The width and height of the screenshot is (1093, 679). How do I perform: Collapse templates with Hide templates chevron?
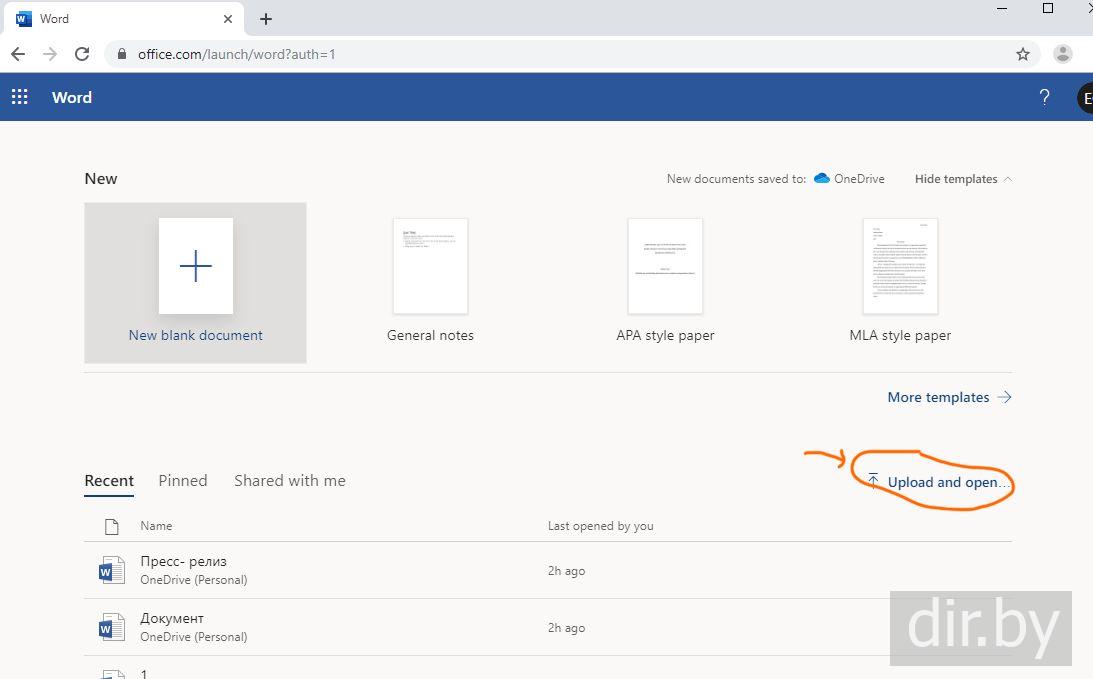(x=1007, y=179)
